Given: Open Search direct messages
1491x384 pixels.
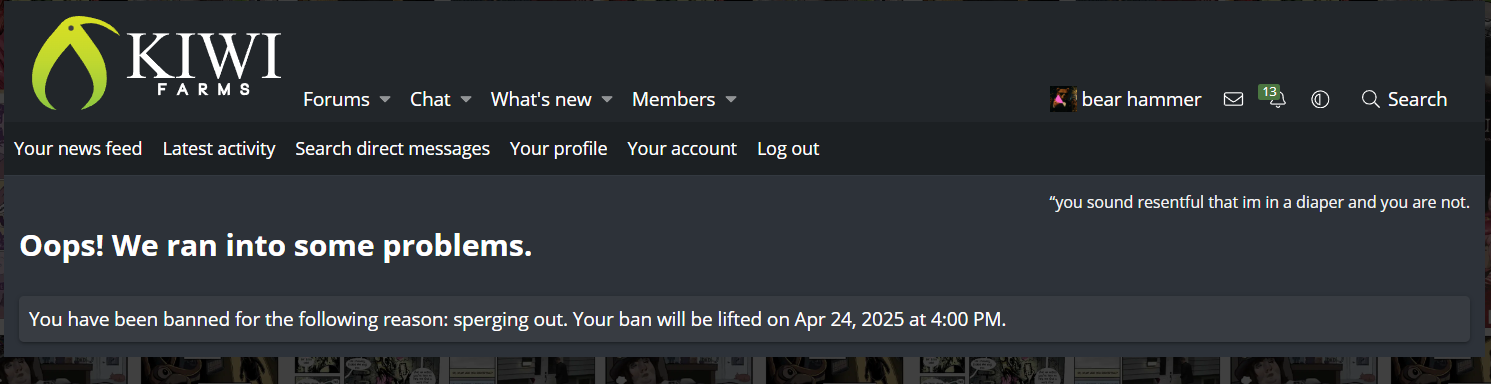Looking at the screenshot, I should [x=392, y=149].
